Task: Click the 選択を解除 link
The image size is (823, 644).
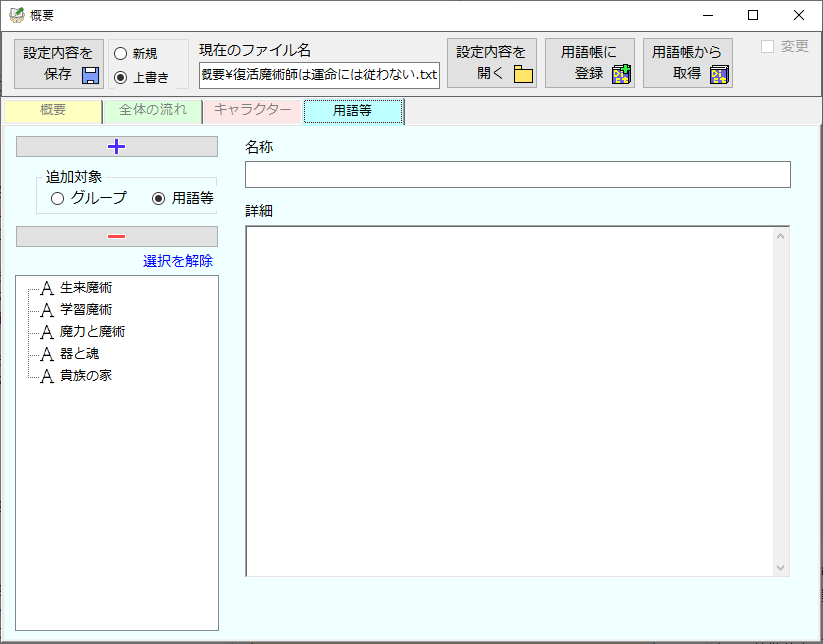Action: pos(178,261)
